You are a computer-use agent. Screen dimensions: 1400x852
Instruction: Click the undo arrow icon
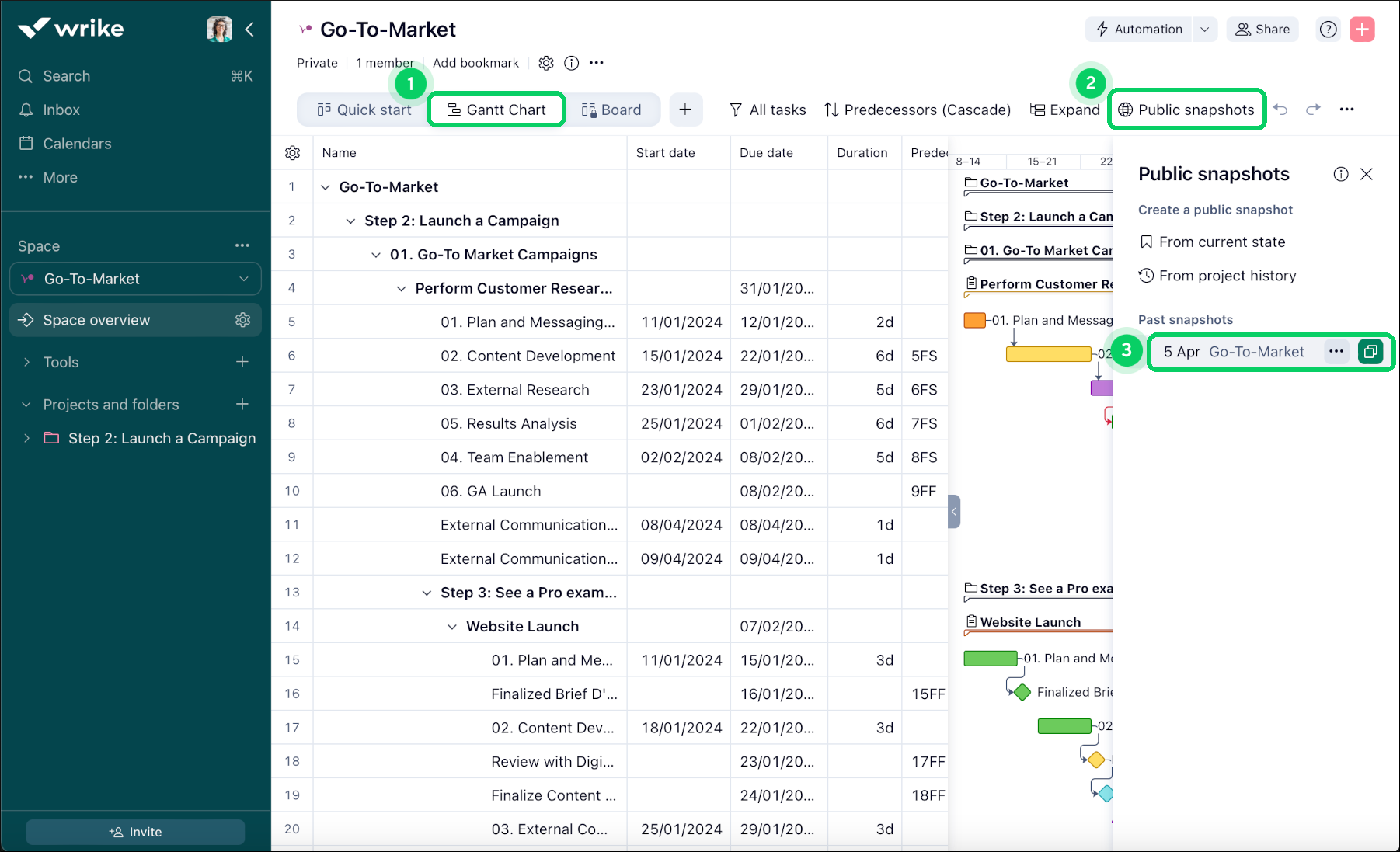tap(1280, 110)
